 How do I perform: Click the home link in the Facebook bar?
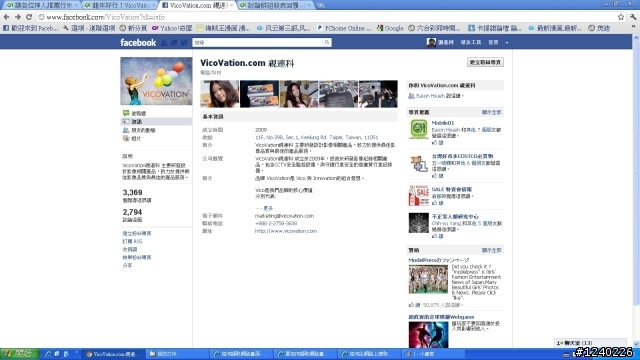[493, 42]
